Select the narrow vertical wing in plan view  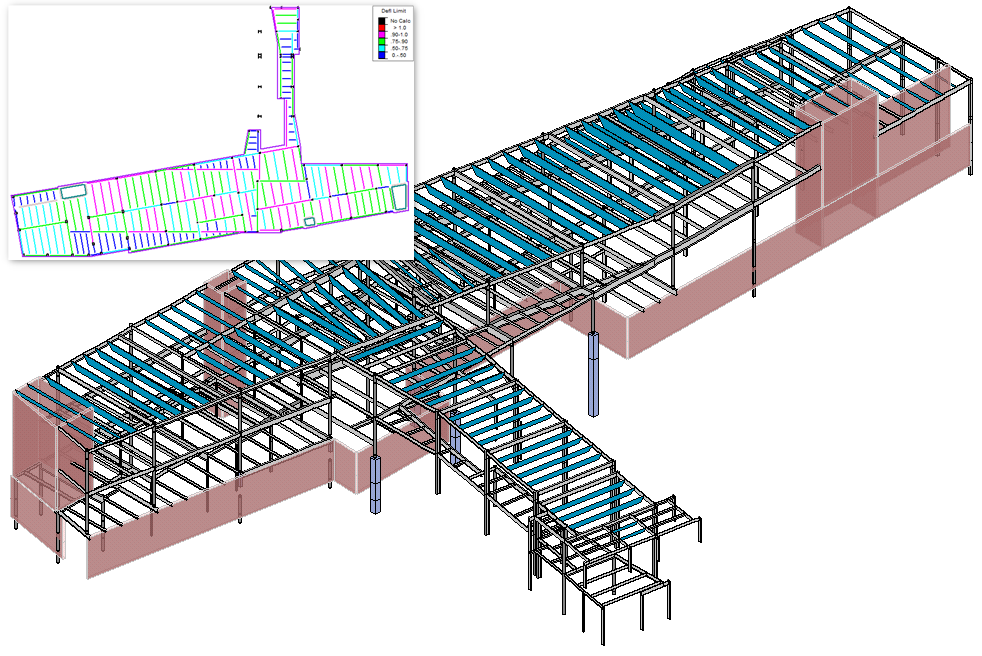click(x=287, y=60)
